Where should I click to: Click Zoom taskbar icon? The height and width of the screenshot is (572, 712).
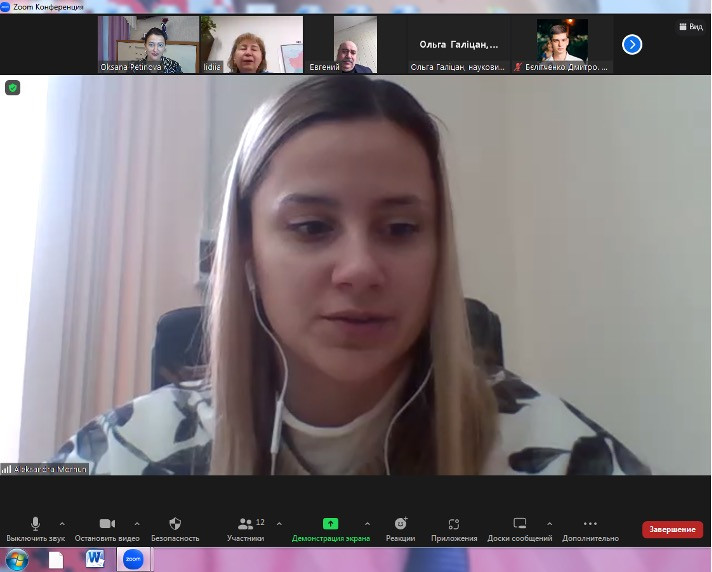pos(133,559)
